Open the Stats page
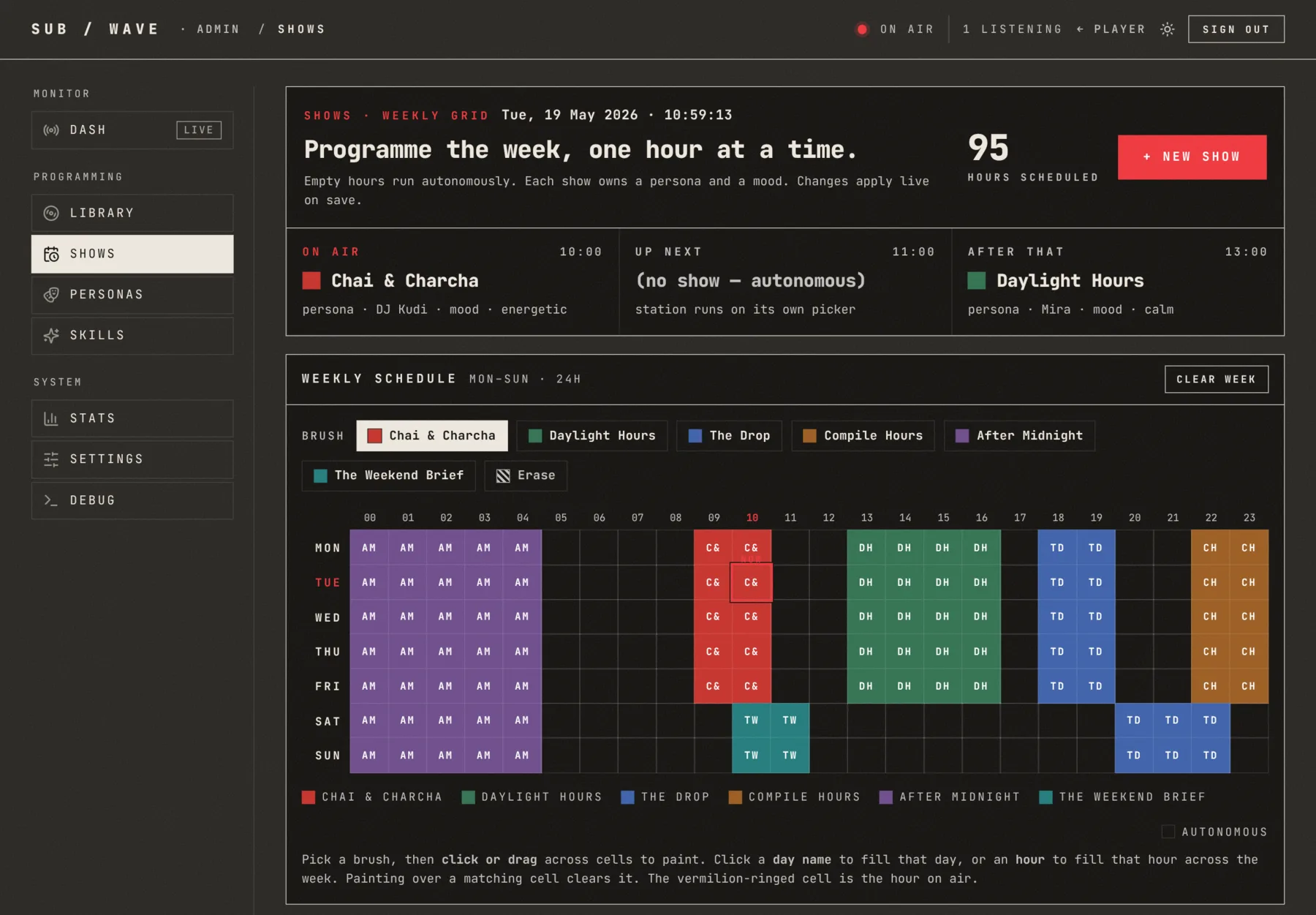 click(132, 418)
